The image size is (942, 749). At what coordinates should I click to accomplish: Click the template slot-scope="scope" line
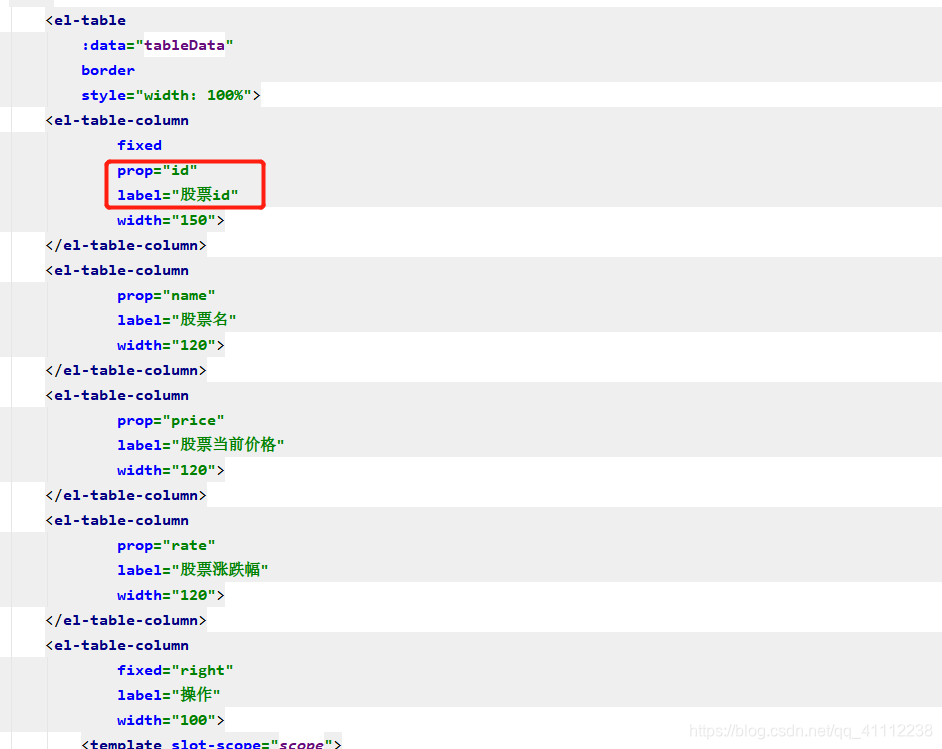(x=211, y=744)
